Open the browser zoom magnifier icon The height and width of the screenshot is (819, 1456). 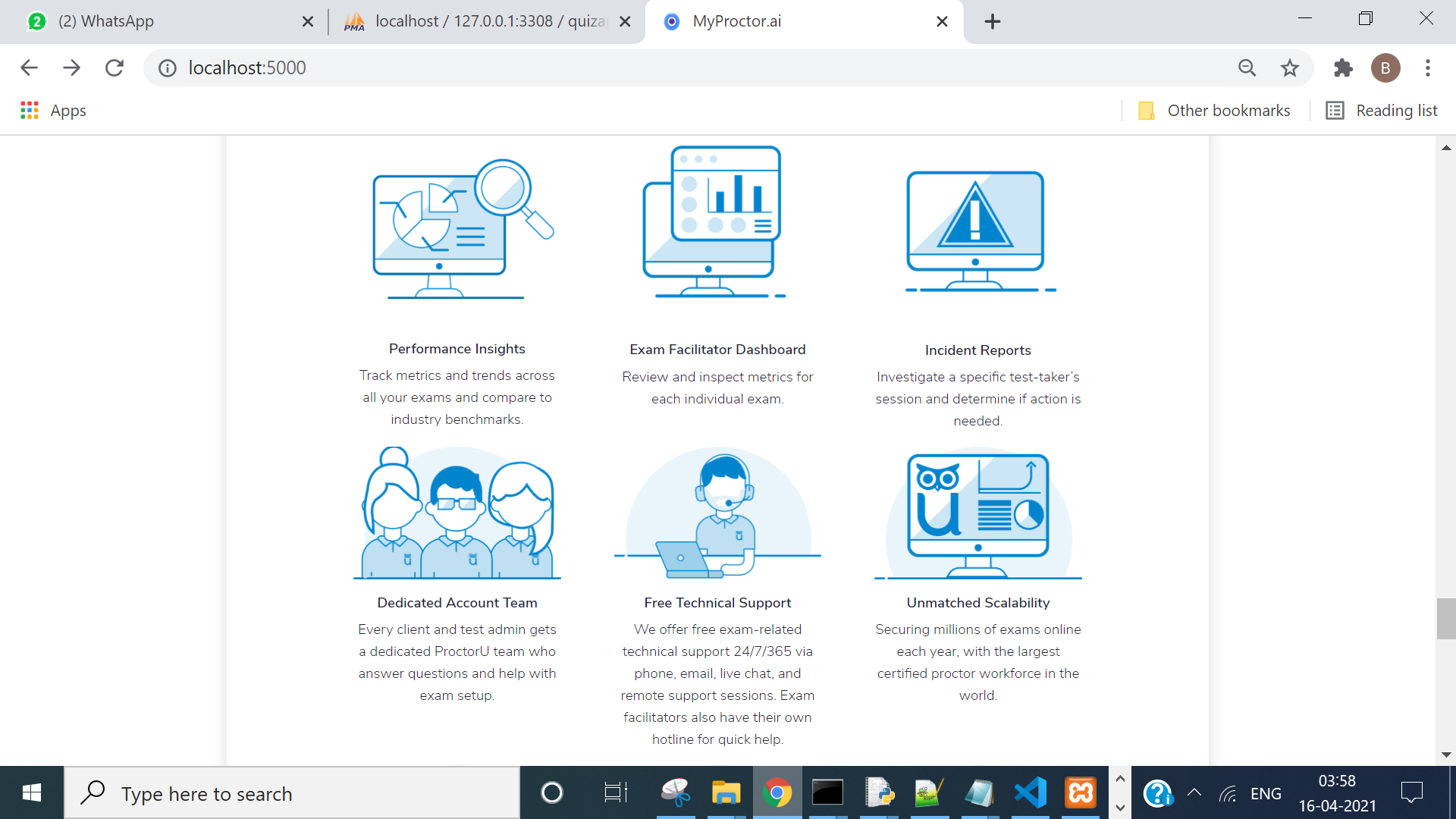[x=1247, y=68]
